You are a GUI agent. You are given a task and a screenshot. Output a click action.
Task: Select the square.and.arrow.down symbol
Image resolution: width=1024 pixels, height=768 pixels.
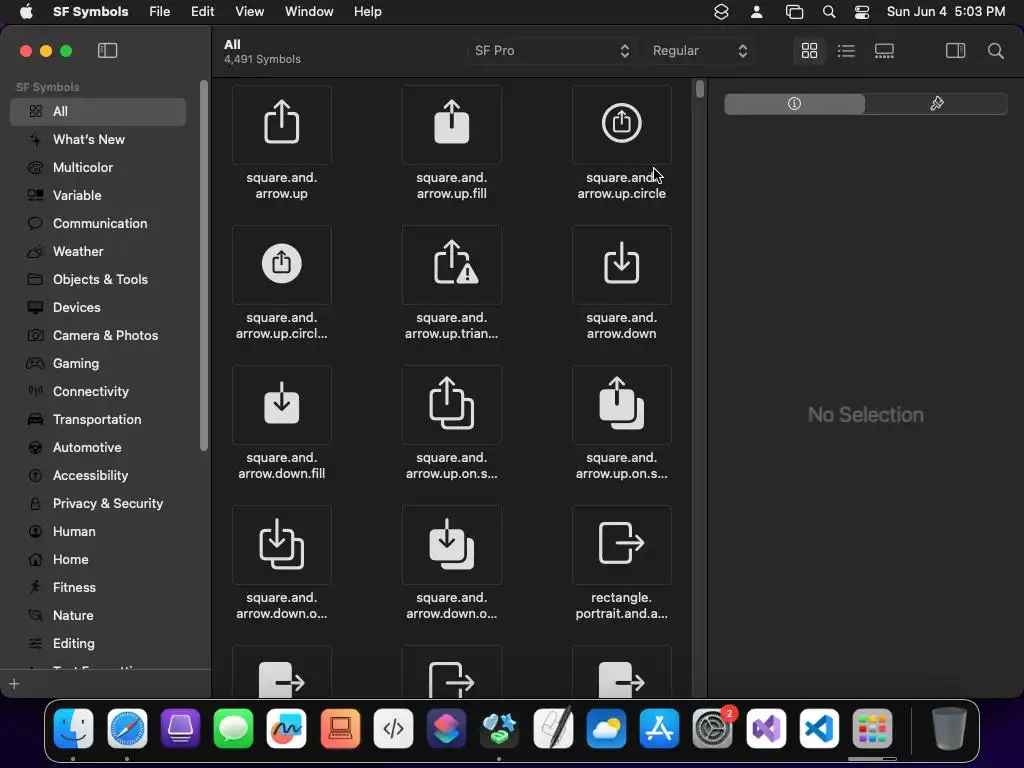pyautogui.click(x=621, y=264)
